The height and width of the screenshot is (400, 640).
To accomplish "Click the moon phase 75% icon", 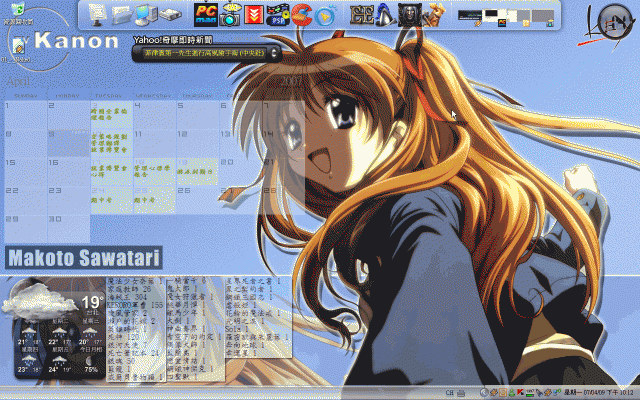I will [x=91, y=362].
